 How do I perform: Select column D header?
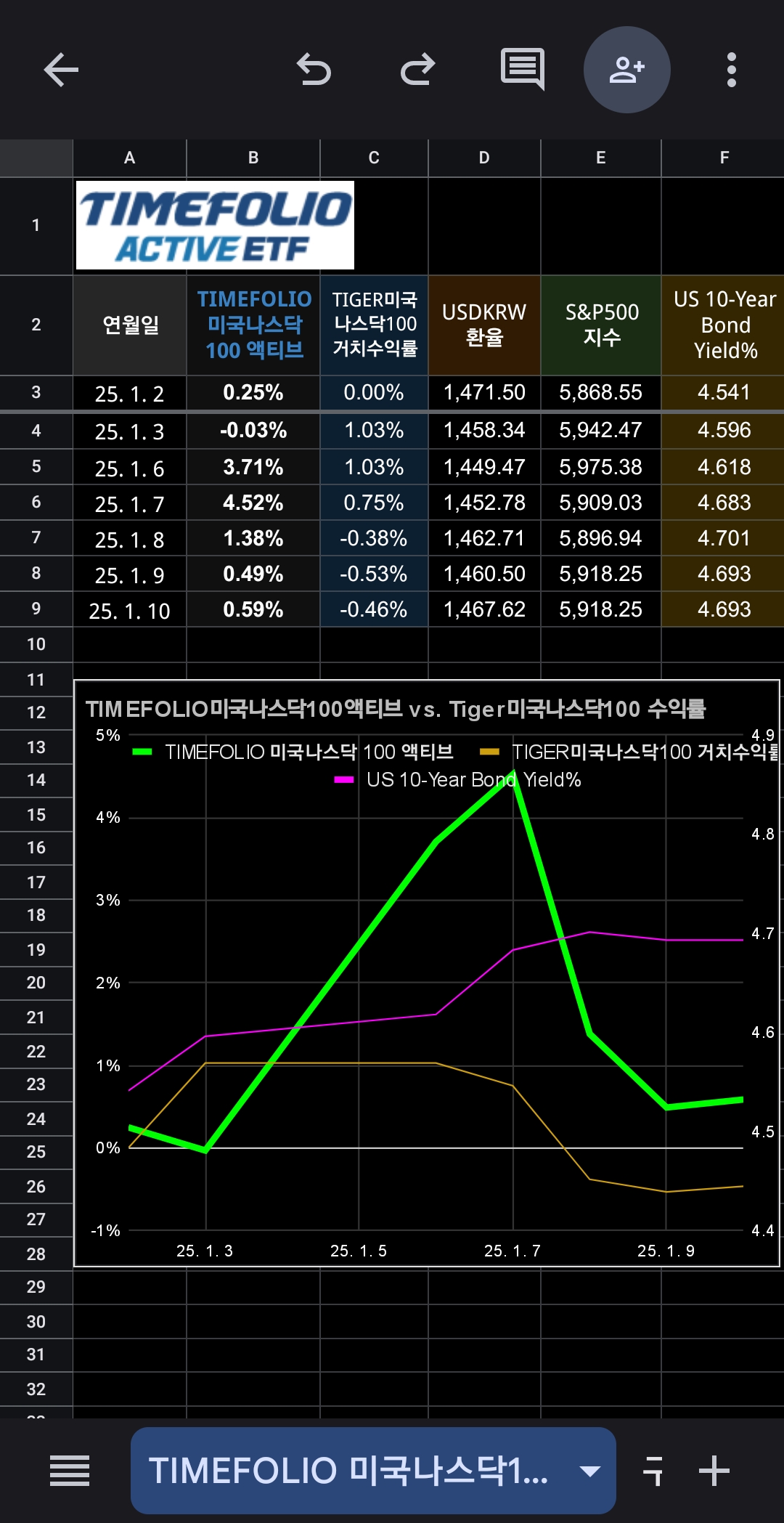pyautogui.click(x=484, y=158)
